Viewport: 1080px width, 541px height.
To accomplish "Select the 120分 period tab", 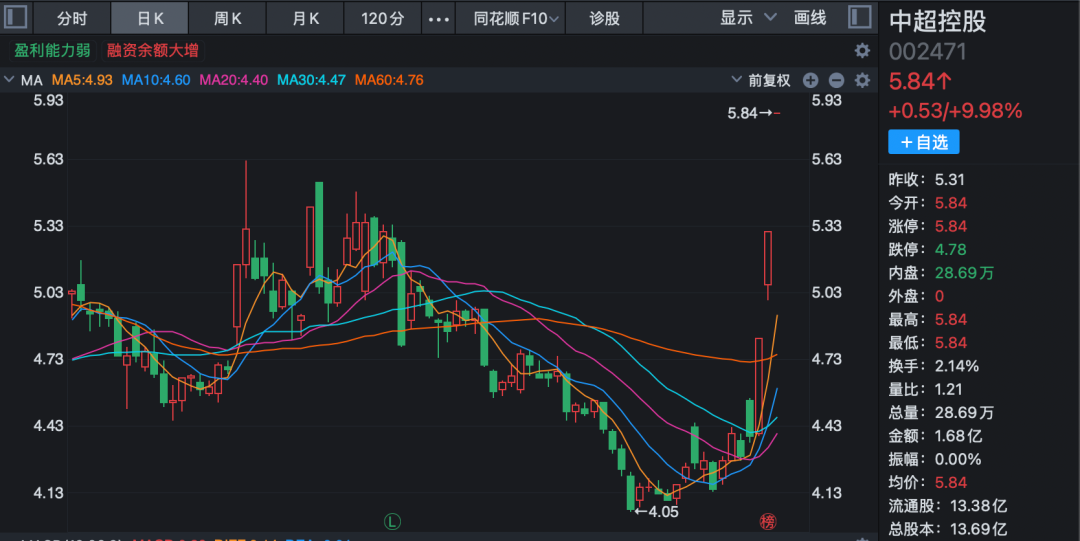I will pos(383,18).
